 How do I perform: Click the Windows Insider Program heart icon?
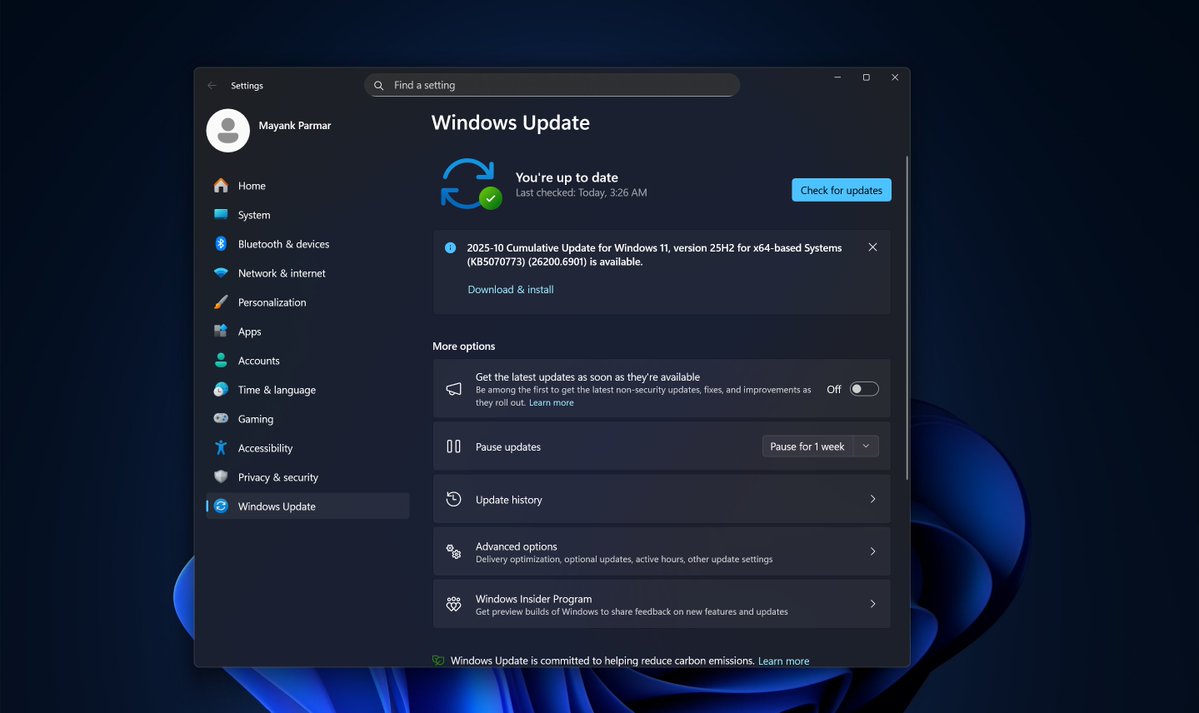[x=453, y=604]
